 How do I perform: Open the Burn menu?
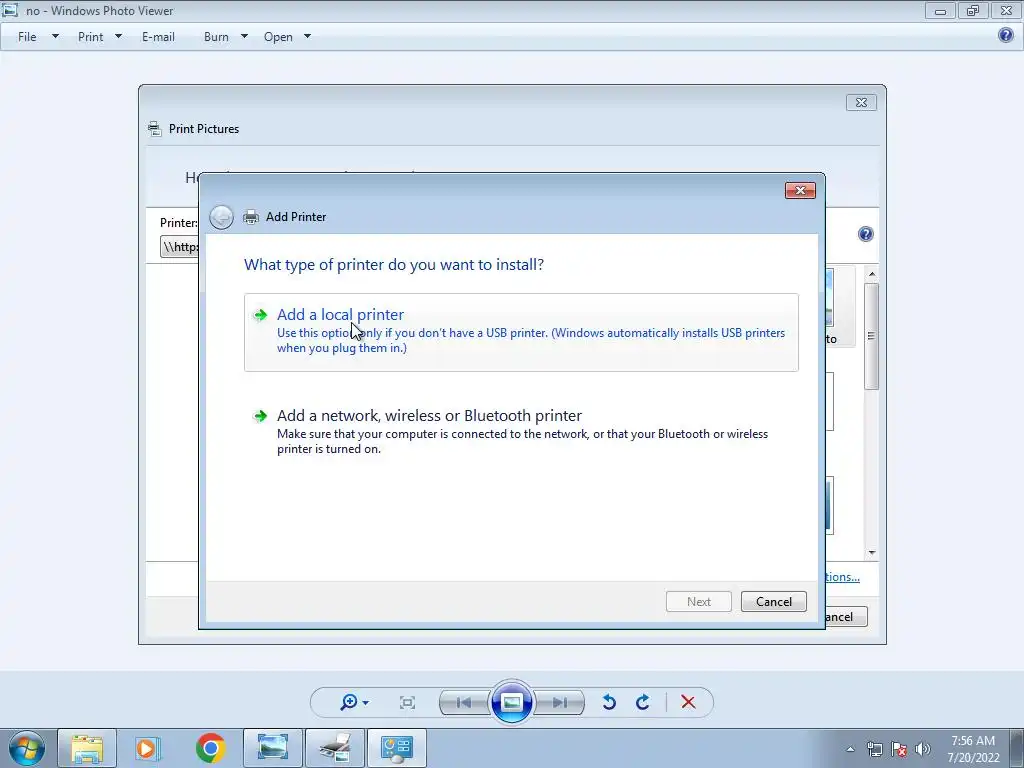(216, 37)
